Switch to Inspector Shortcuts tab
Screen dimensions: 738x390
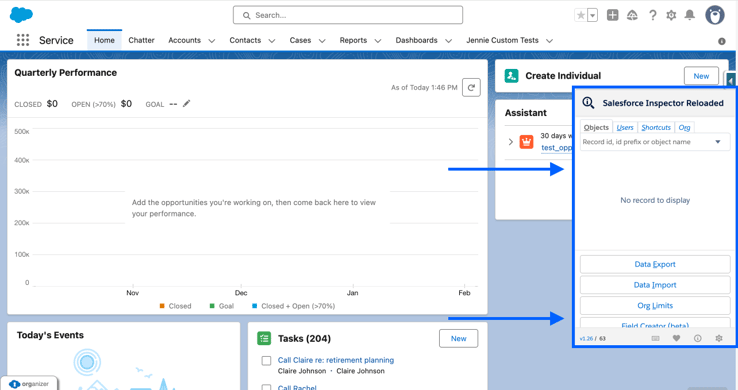656,127
